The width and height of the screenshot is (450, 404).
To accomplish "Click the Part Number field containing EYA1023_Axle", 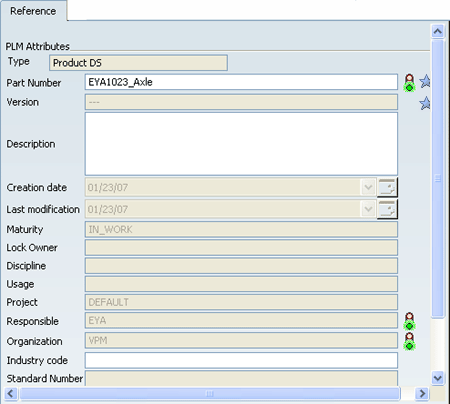I will click(x=241, y=82).
